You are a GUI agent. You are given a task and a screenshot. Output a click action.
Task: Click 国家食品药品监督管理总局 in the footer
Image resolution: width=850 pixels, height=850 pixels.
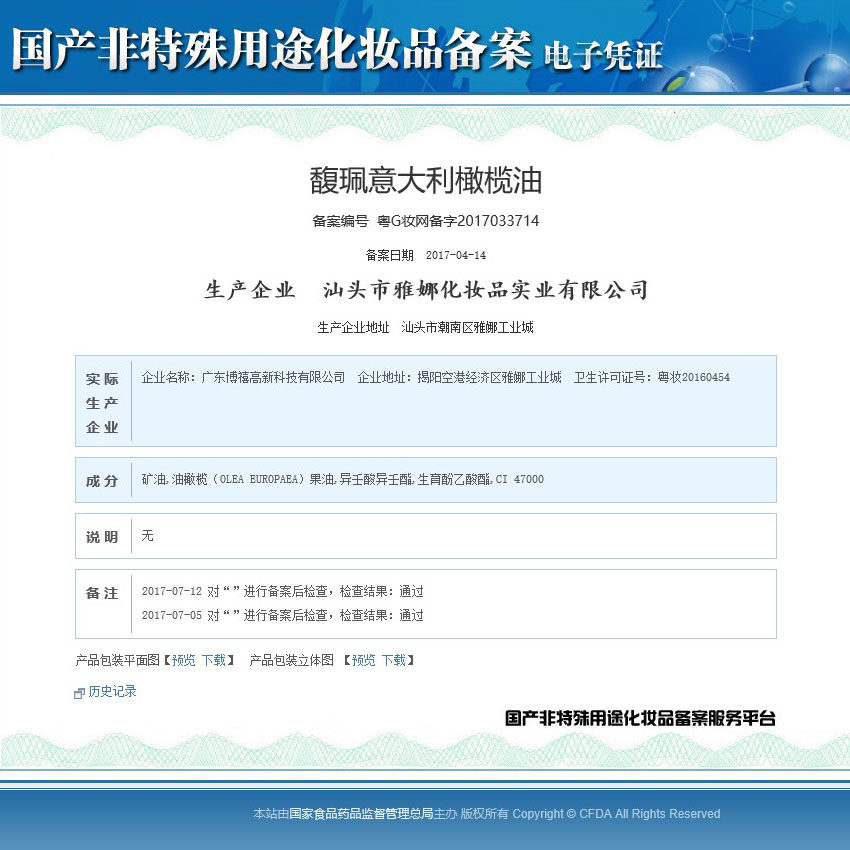(x=361, y=813)
